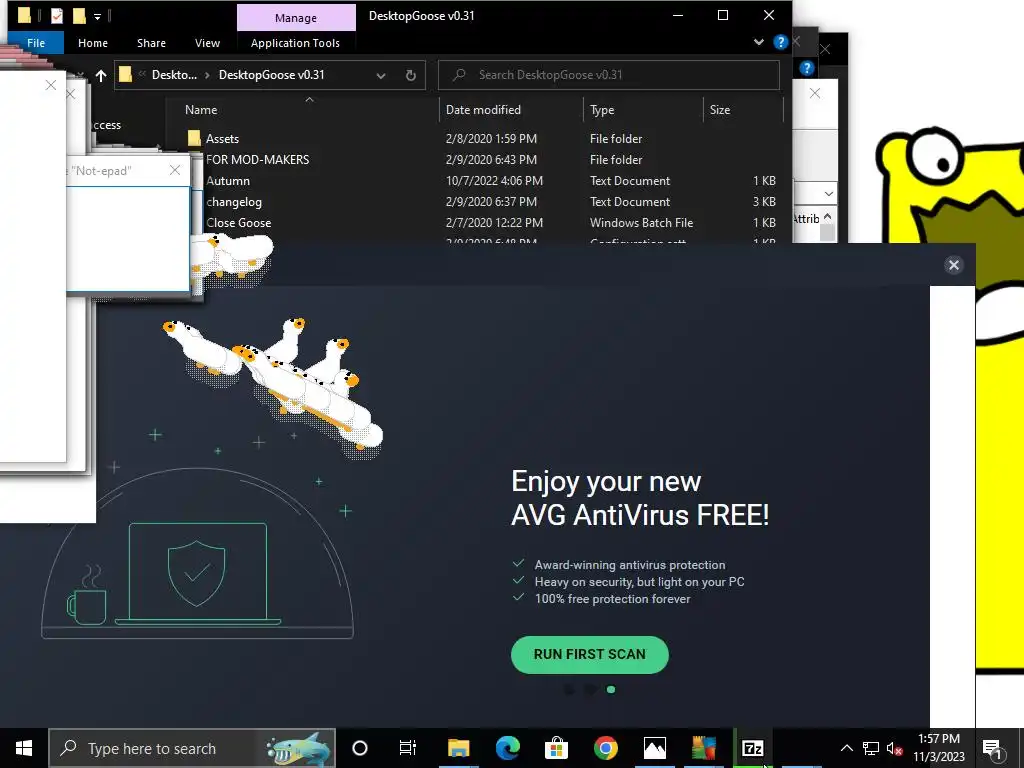Click the RUN FIRST SCAN button
Image resolution: width=1024 pixels, height=768 pixels.
point(590,654)
